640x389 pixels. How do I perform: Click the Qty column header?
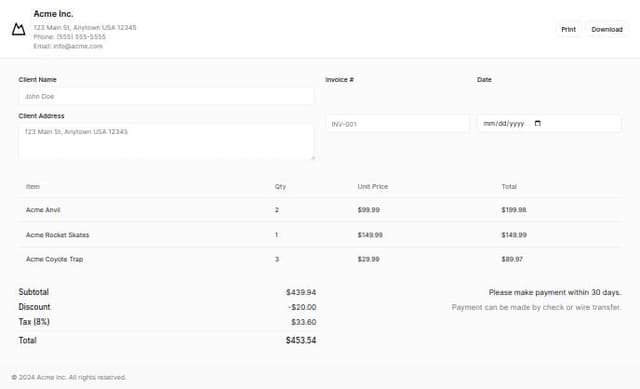(x=280, y=187)
